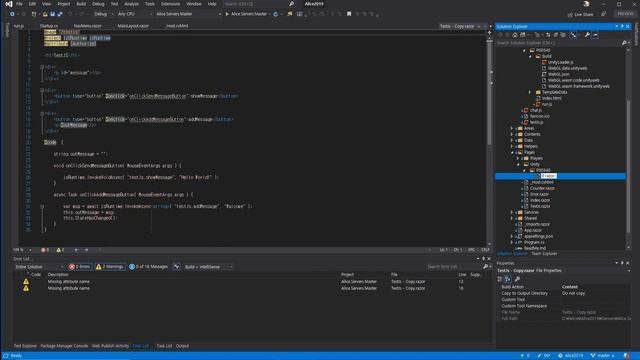Screen dimensions: 640x360
Task: Expand the Helpers folder
Action: pos(512,146)
